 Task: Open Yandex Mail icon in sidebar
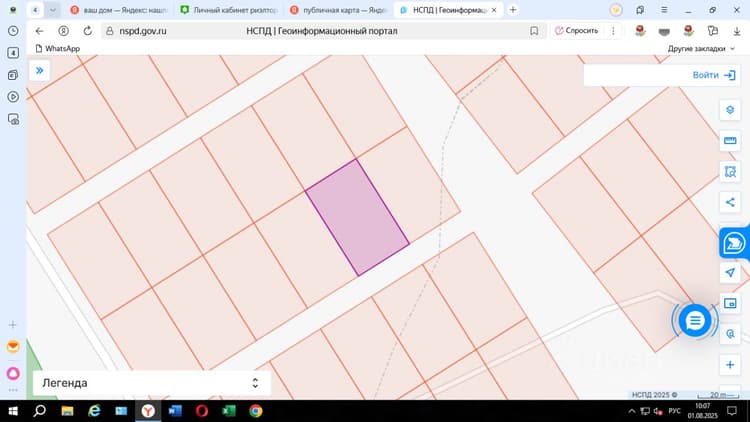pos(13,346)
